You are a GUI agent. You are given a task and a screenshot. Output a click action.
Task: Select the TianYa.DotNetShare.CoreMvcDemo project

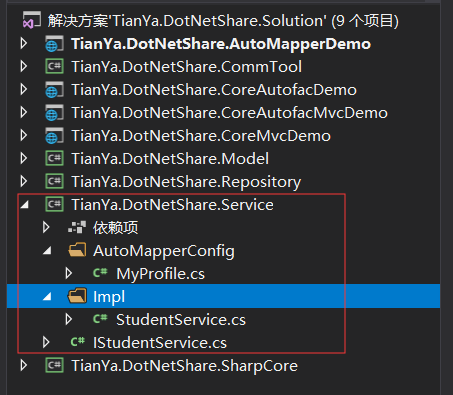[x=201, y=136]
